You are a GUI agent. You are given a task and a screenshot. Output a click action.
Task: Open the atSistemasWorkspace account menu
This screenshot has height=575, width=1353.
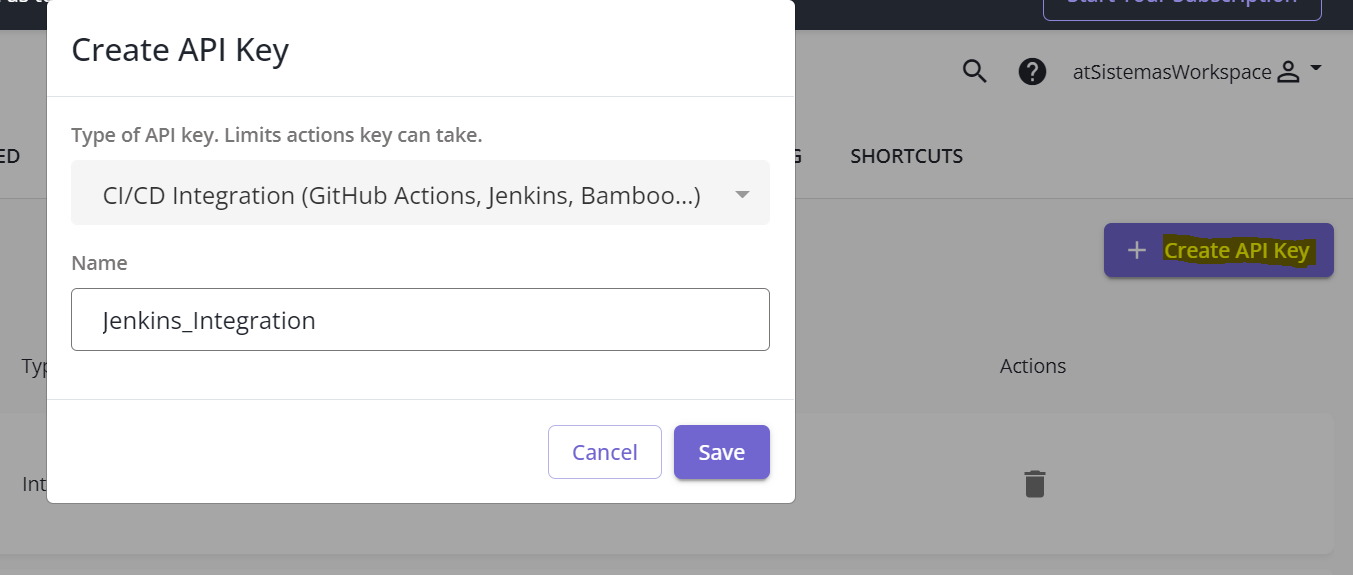click(x=1171, y=72)
